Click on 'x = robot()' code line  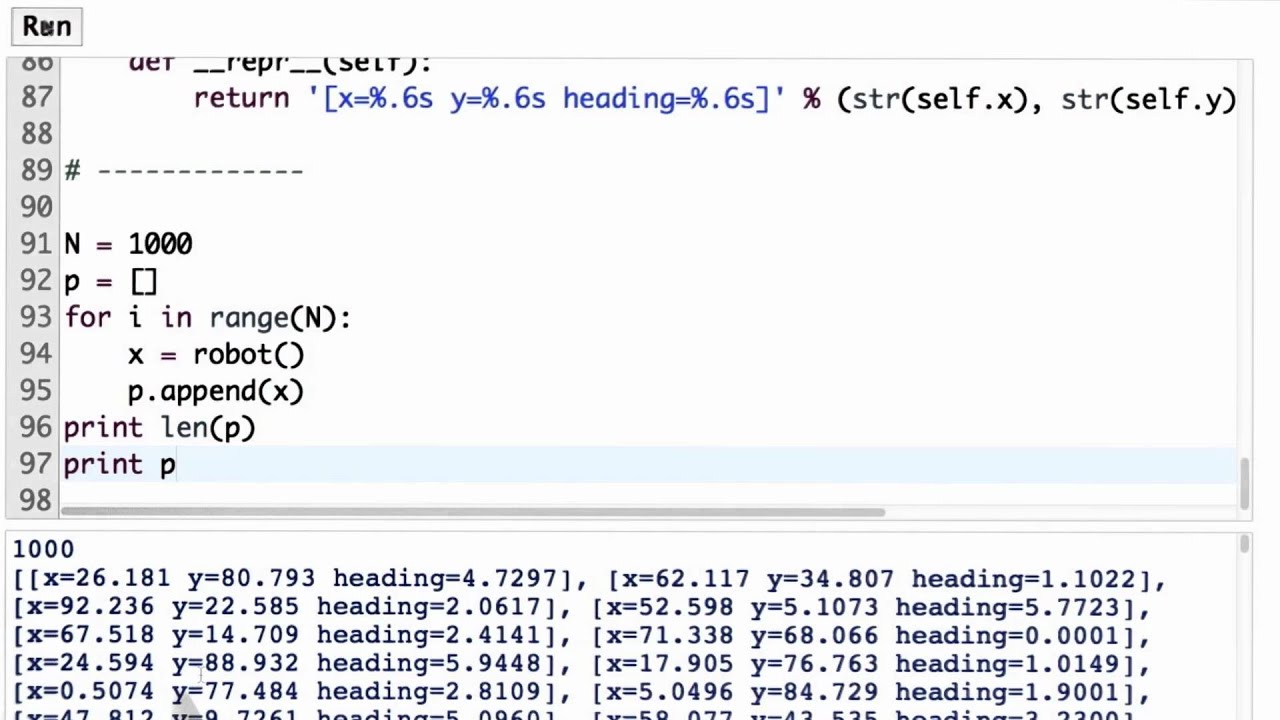[x=216, y=354]
